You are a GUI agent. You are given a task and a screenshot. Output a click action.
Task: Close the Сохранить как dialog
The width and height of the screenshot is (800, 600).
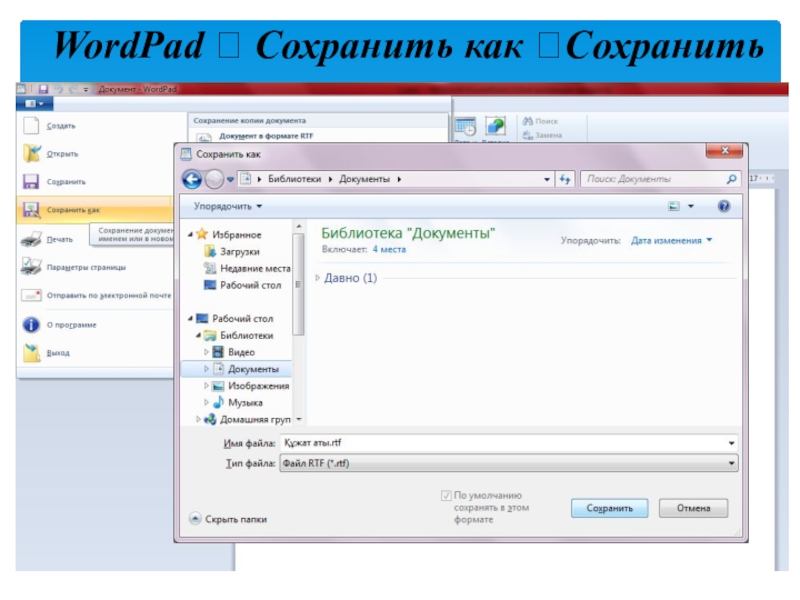click(x=724, y=151)
